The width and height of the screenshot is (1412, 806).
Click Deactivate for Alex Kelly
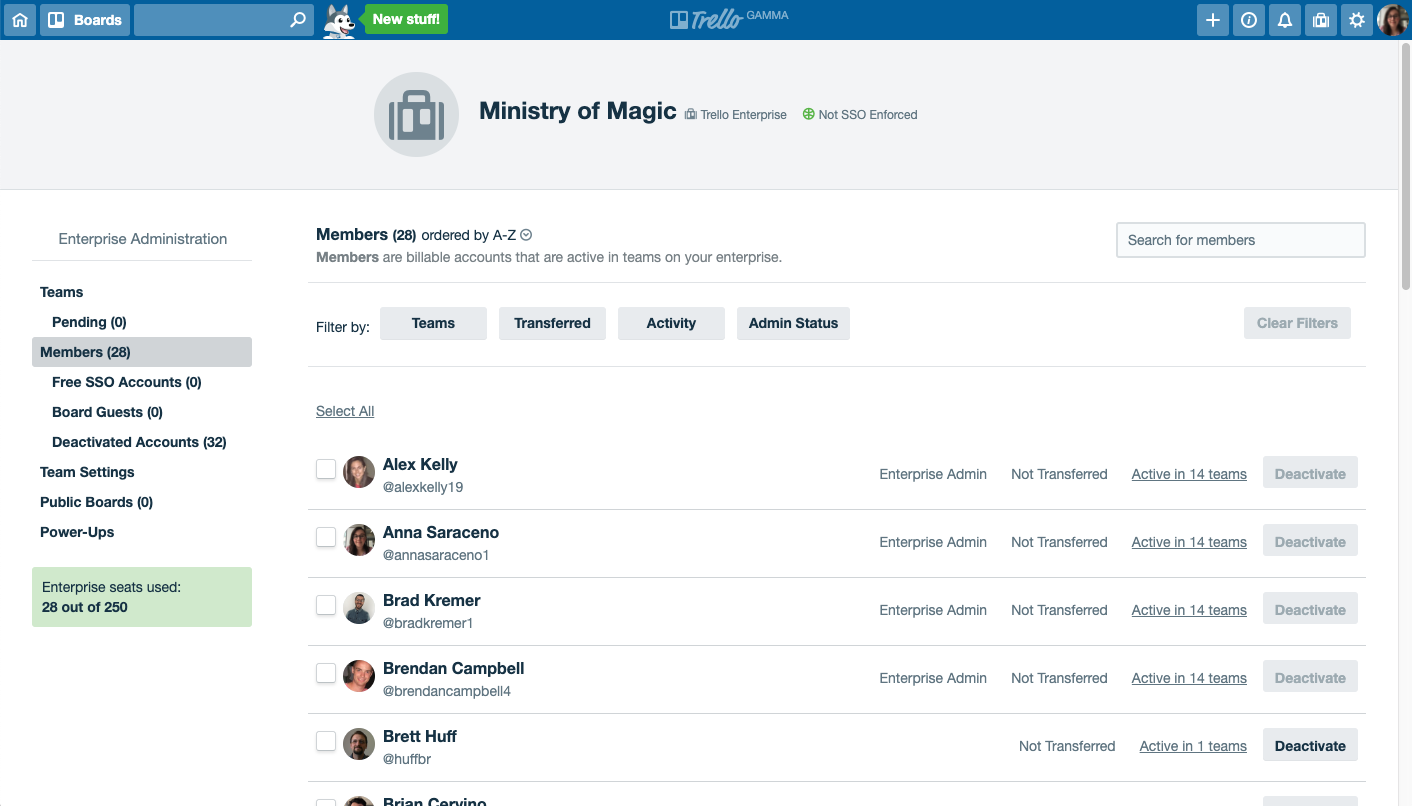click(1310, 474)
